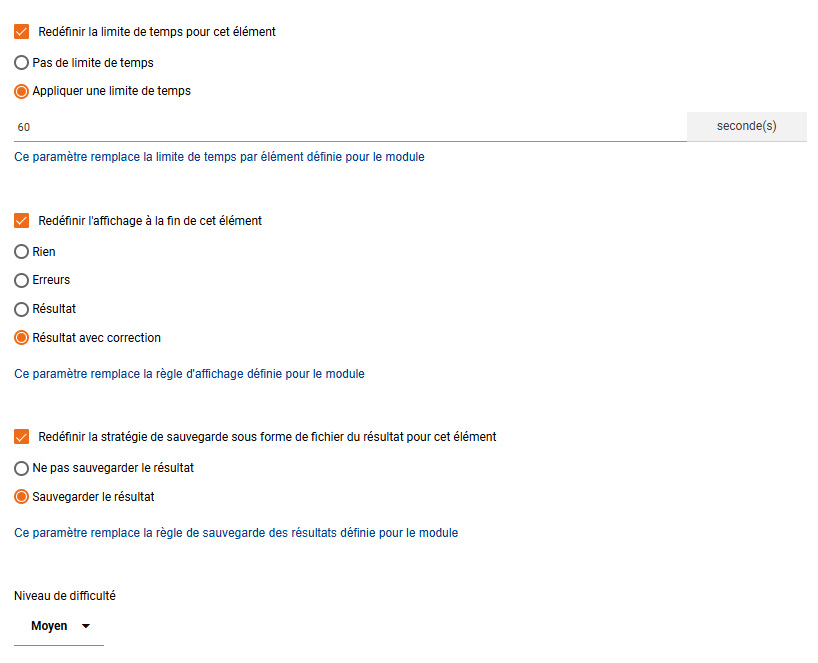
Task: Select 'Appliquer une limite de temps' radio
Action: tap(22, 91)
